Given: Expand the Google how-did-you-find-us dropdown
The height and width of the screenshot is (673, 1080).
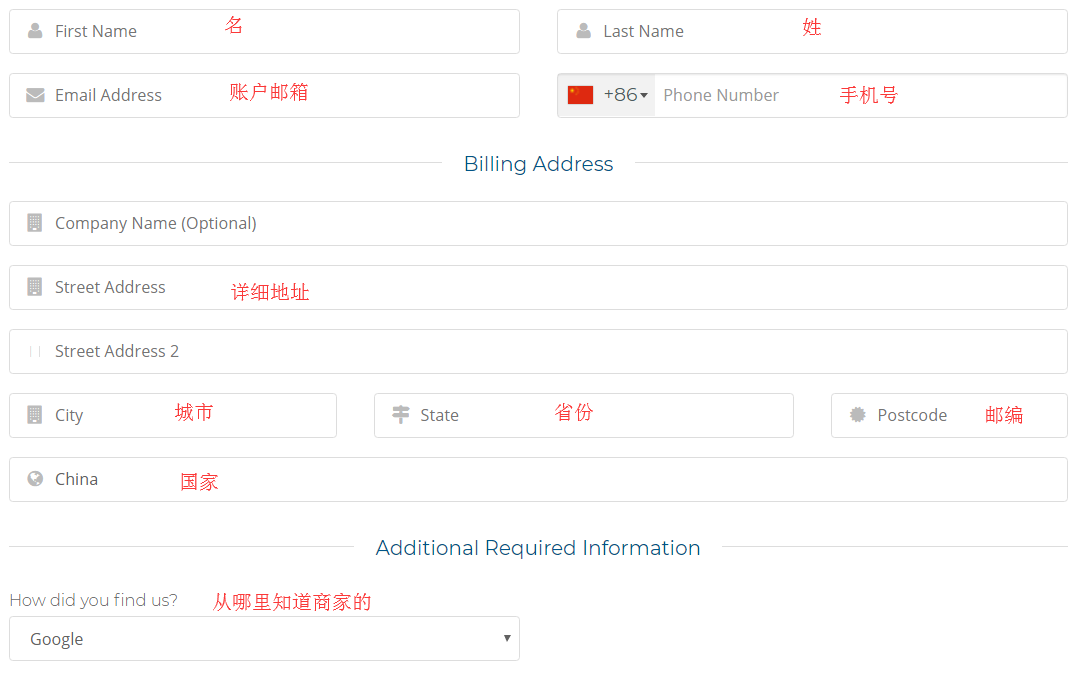Looking at the screenshot, I should point(264,639).
